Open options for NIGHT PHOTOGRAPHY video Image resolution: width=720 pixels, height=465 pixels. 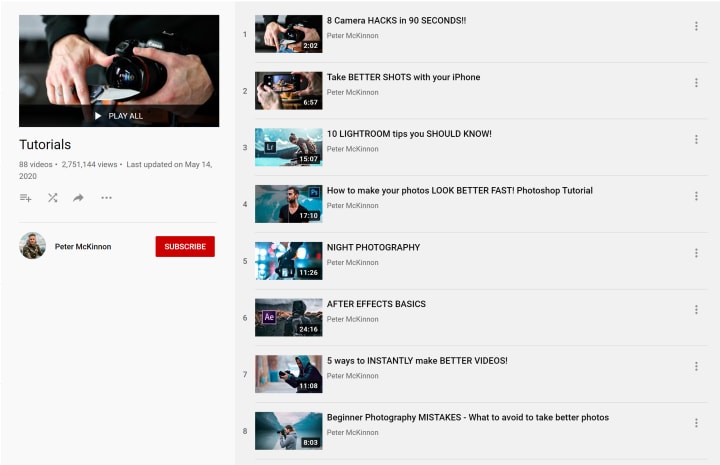(696, 253)
